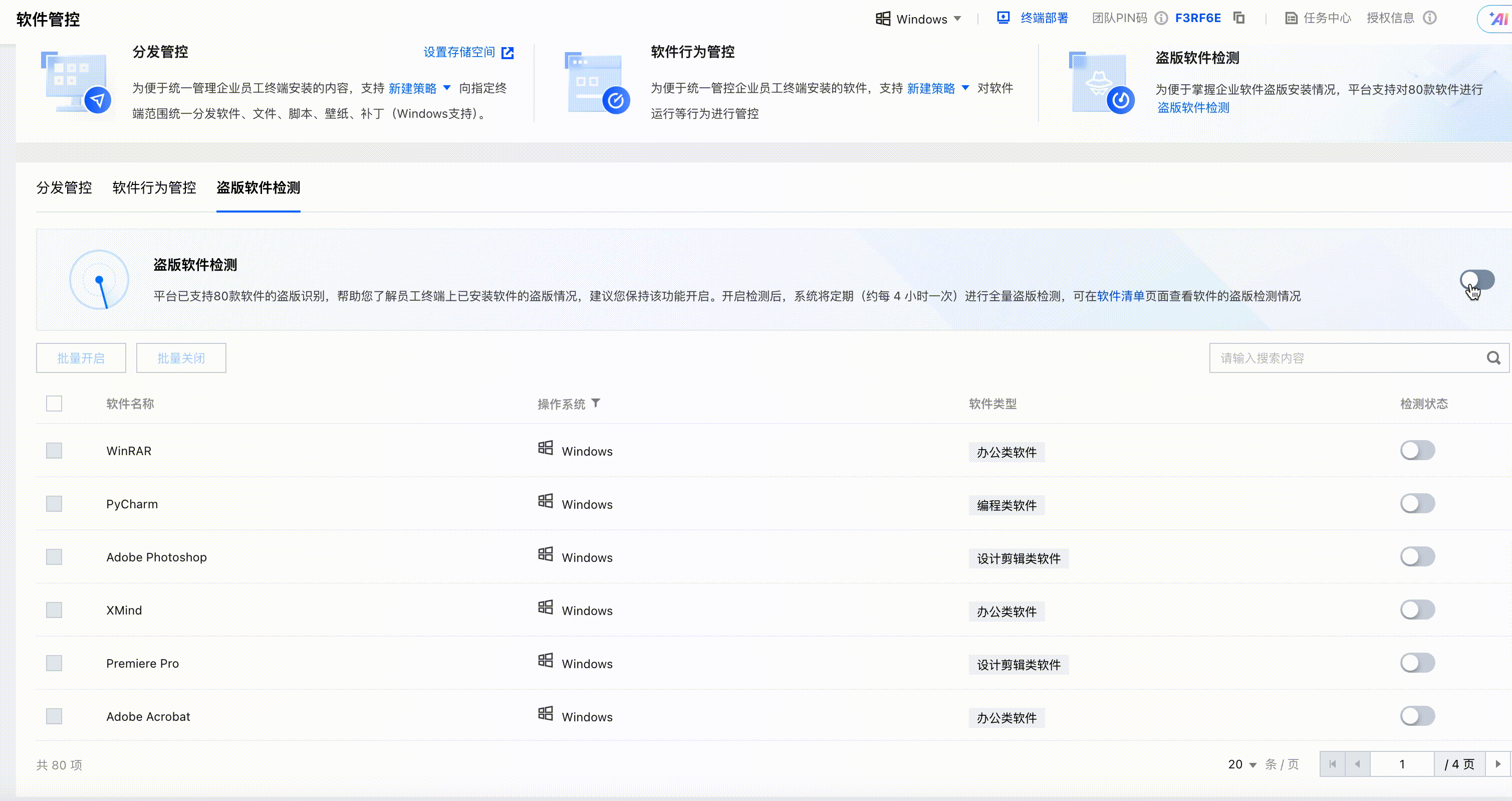Image resolution: width=1512 pixels, height=801 pixels.
Task: Switch to the 分发管控 tab
Action: 64,188
